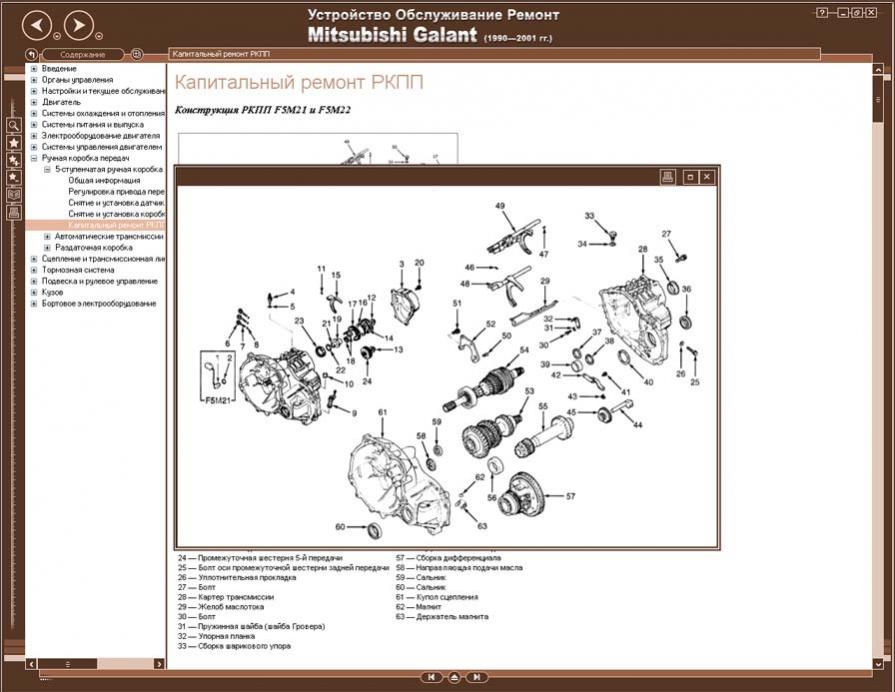Click the exploded gearbox diagram image
Image resolution: width=895 pixels, height=692 pixels.
tap(447, 367)
